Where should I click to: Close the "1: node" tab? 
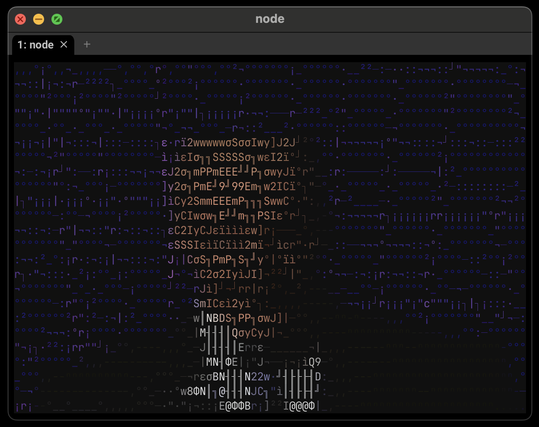click(x=64, y=44)
